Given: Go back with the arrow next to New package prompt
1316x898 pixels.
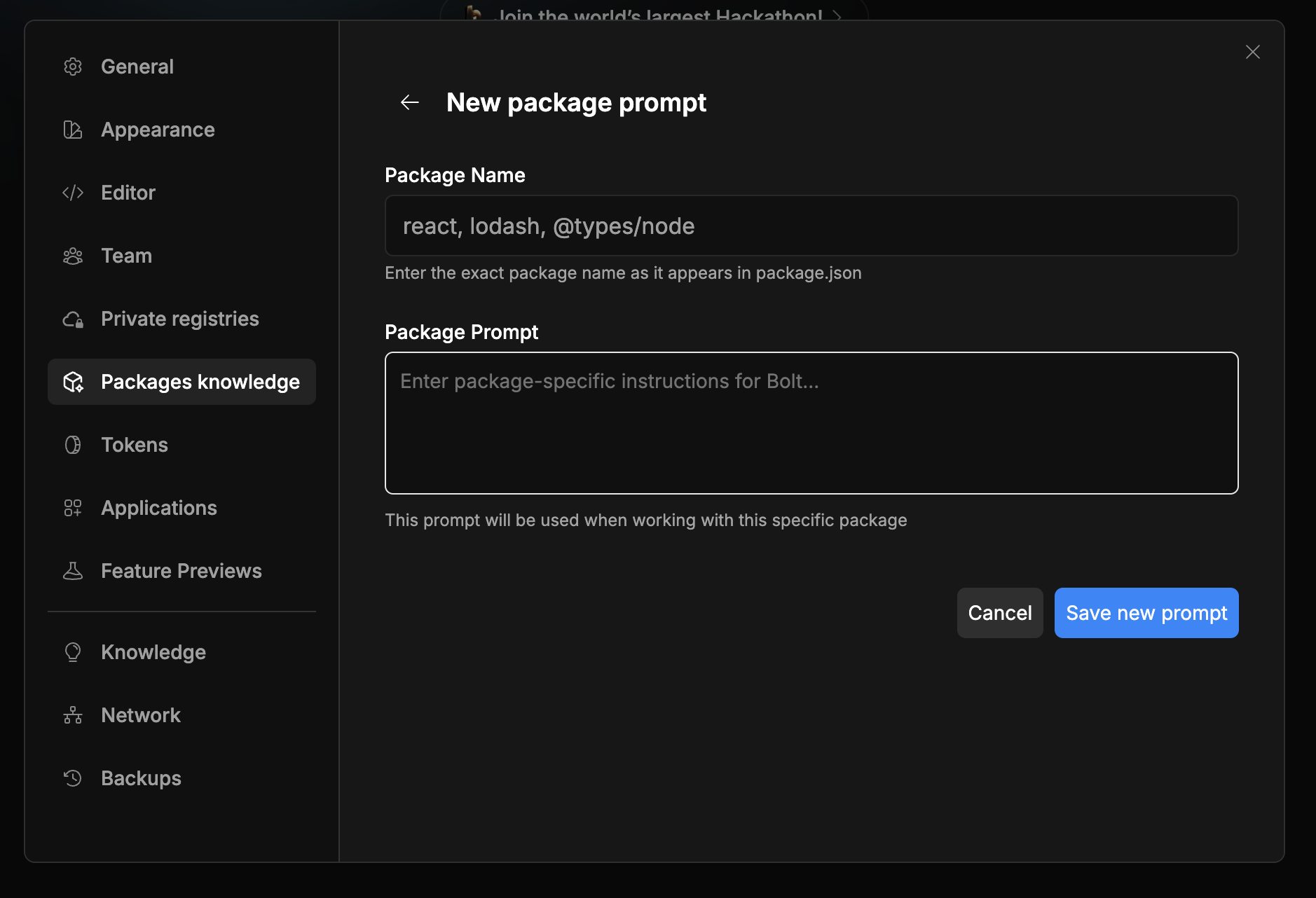Looking at the screenshot, I should [x=410, y=102].
